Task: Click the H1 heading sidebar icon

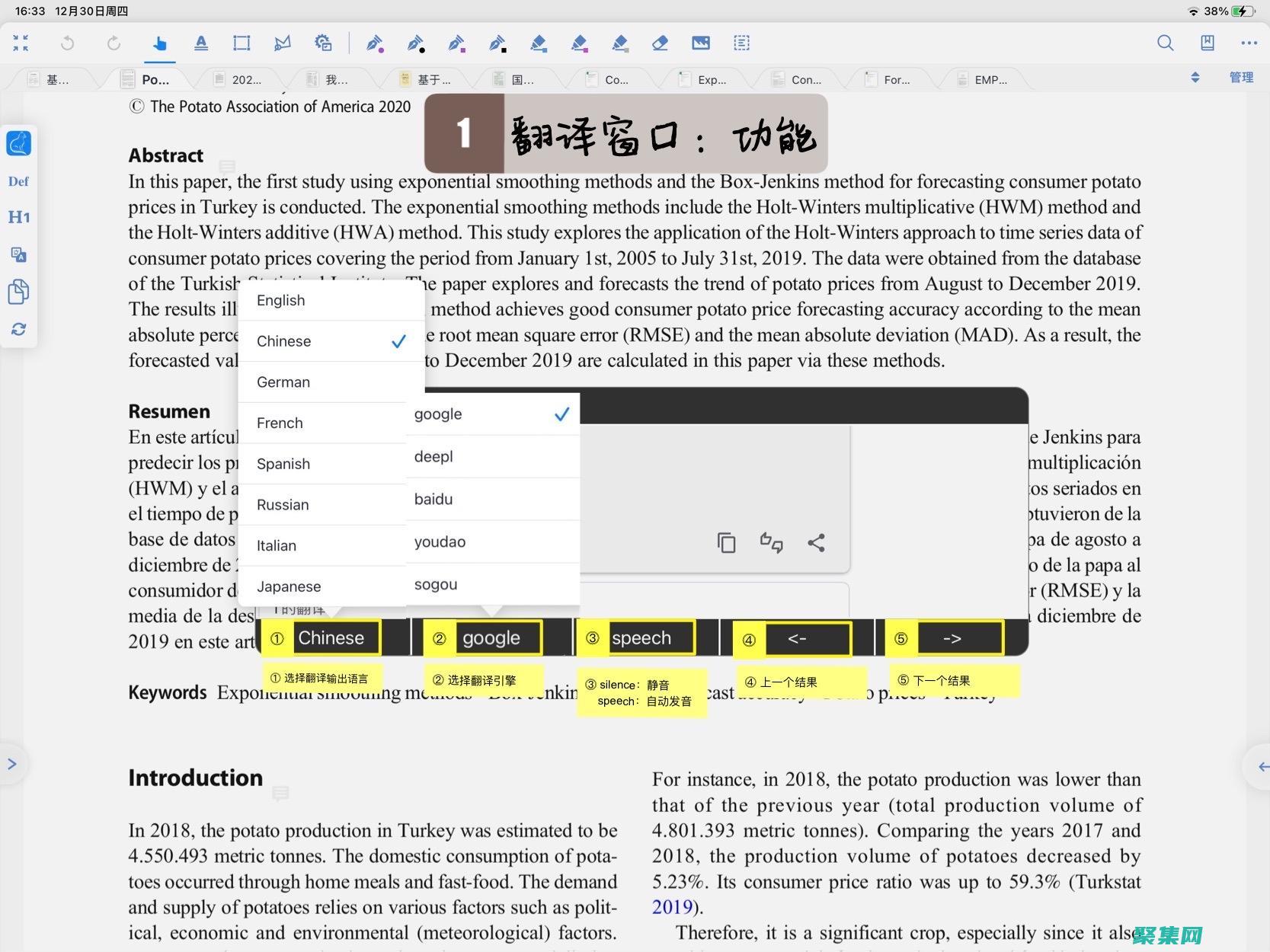Action: [x=19, y=217]
